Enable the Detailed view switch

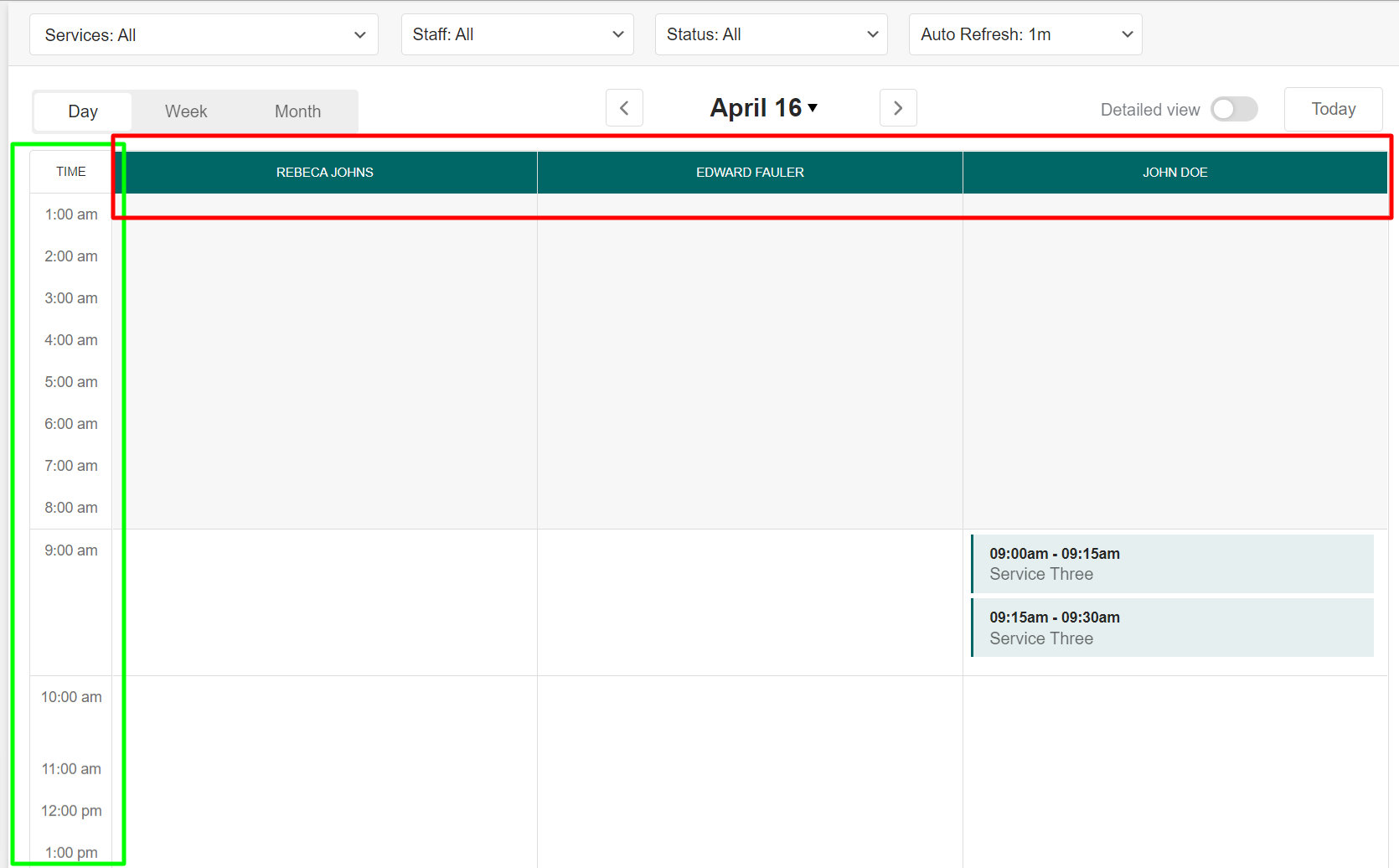pos(1233,109)
